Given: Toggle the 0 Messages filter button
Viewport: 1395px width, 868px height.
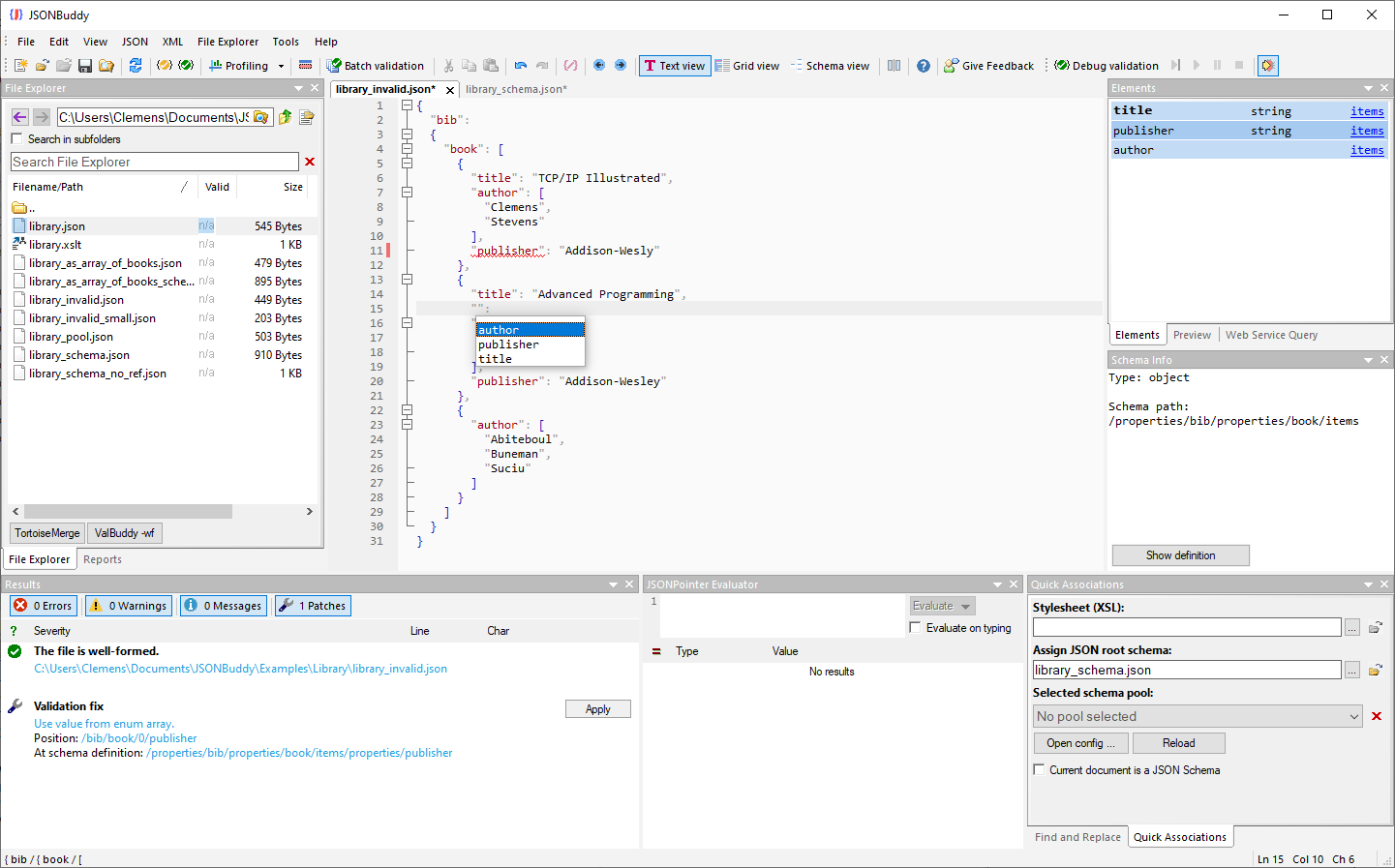Looking at the screenshot, I should click(x=224, y=606).
